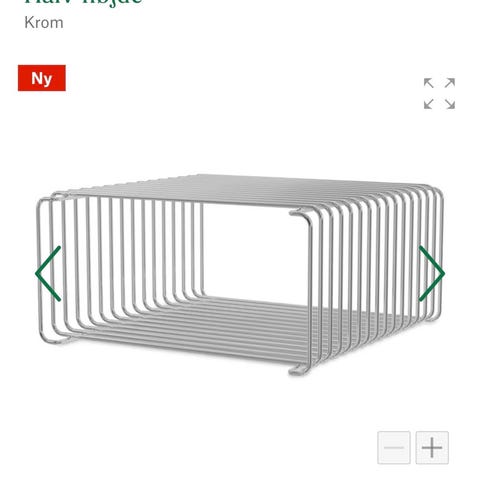Decrease image magnification with the − stepper
Viewport: 480px width, 480px height.
point(394,448)
